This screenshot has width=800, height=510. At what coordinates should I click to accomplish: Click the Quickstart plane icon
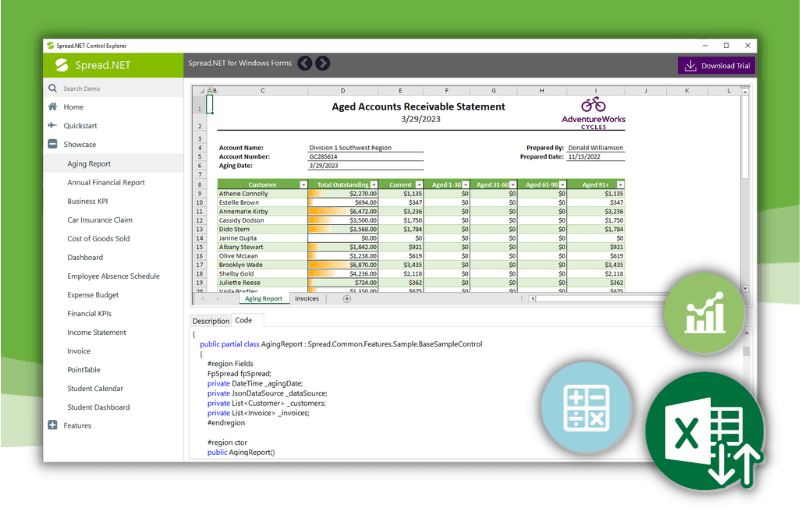point(52,125)
